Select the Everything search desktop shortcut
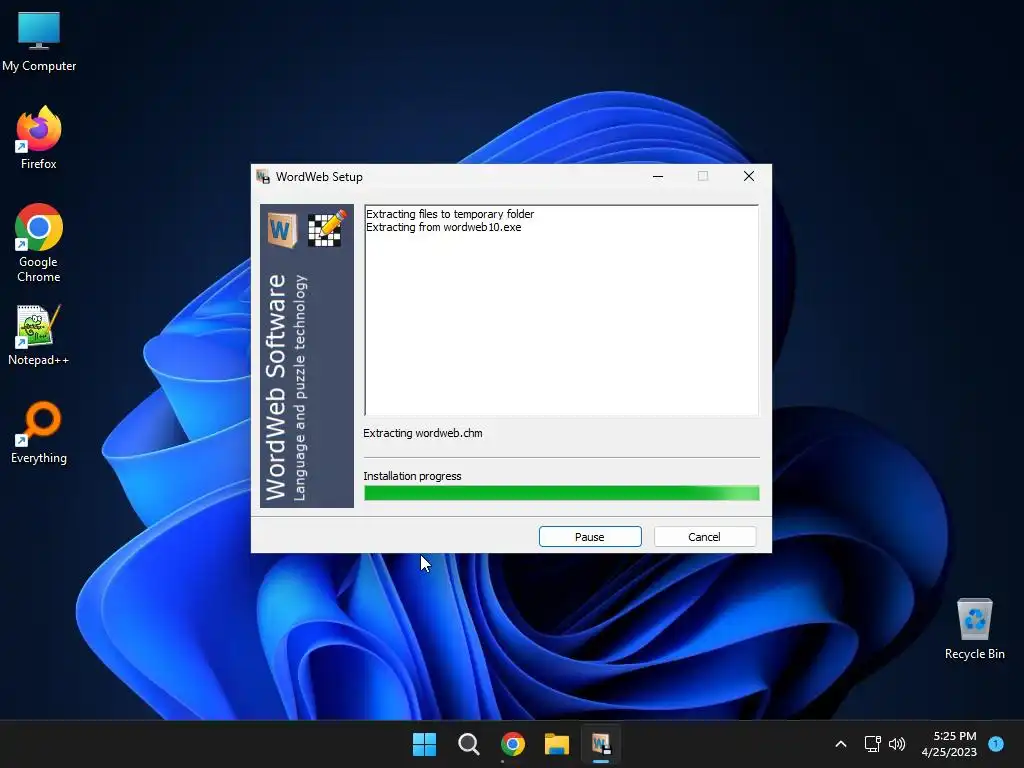Image resolution: width=1024 pixels, height=768 pixels. (x=39, y=432)
